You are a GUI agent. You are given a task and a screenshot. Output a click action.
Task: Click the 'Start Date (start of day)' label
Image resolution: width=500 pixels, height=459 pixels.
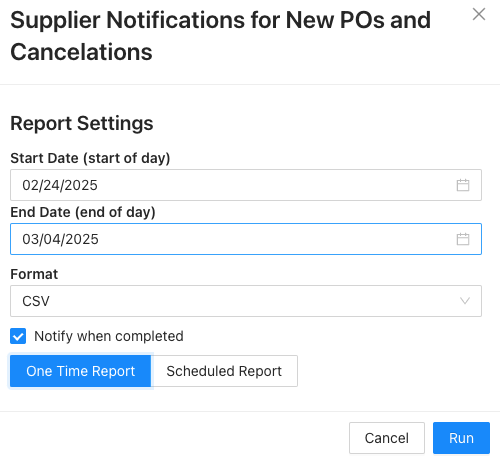(x=90, y=158)
